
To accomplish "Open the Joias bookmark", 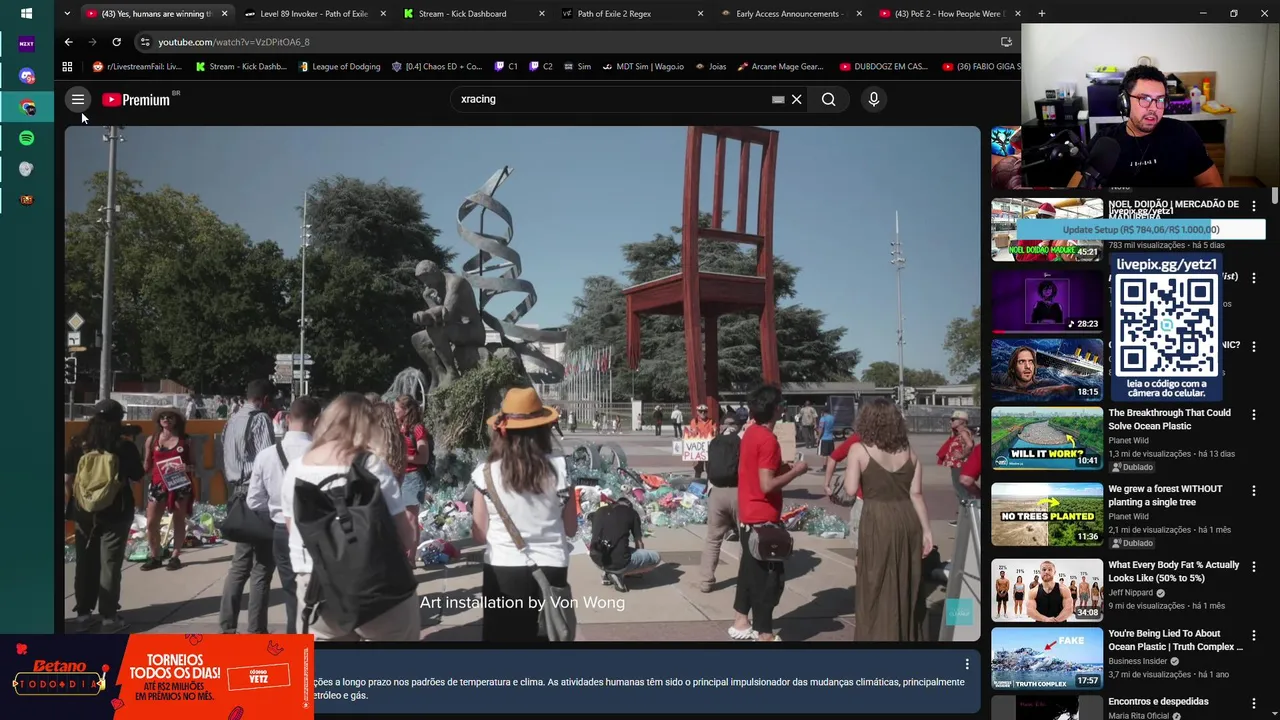I will click(x=710, y=67).
